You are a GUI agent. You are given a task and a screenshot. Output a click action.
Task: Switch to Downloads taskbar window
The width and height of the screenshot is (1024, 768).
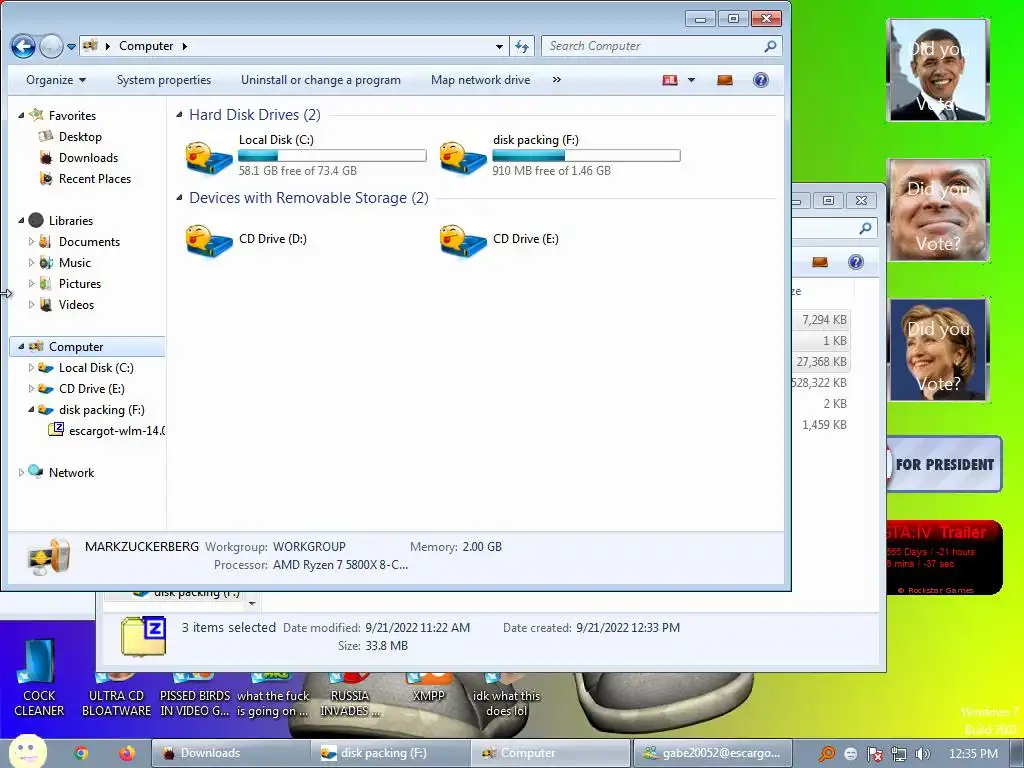231,753
